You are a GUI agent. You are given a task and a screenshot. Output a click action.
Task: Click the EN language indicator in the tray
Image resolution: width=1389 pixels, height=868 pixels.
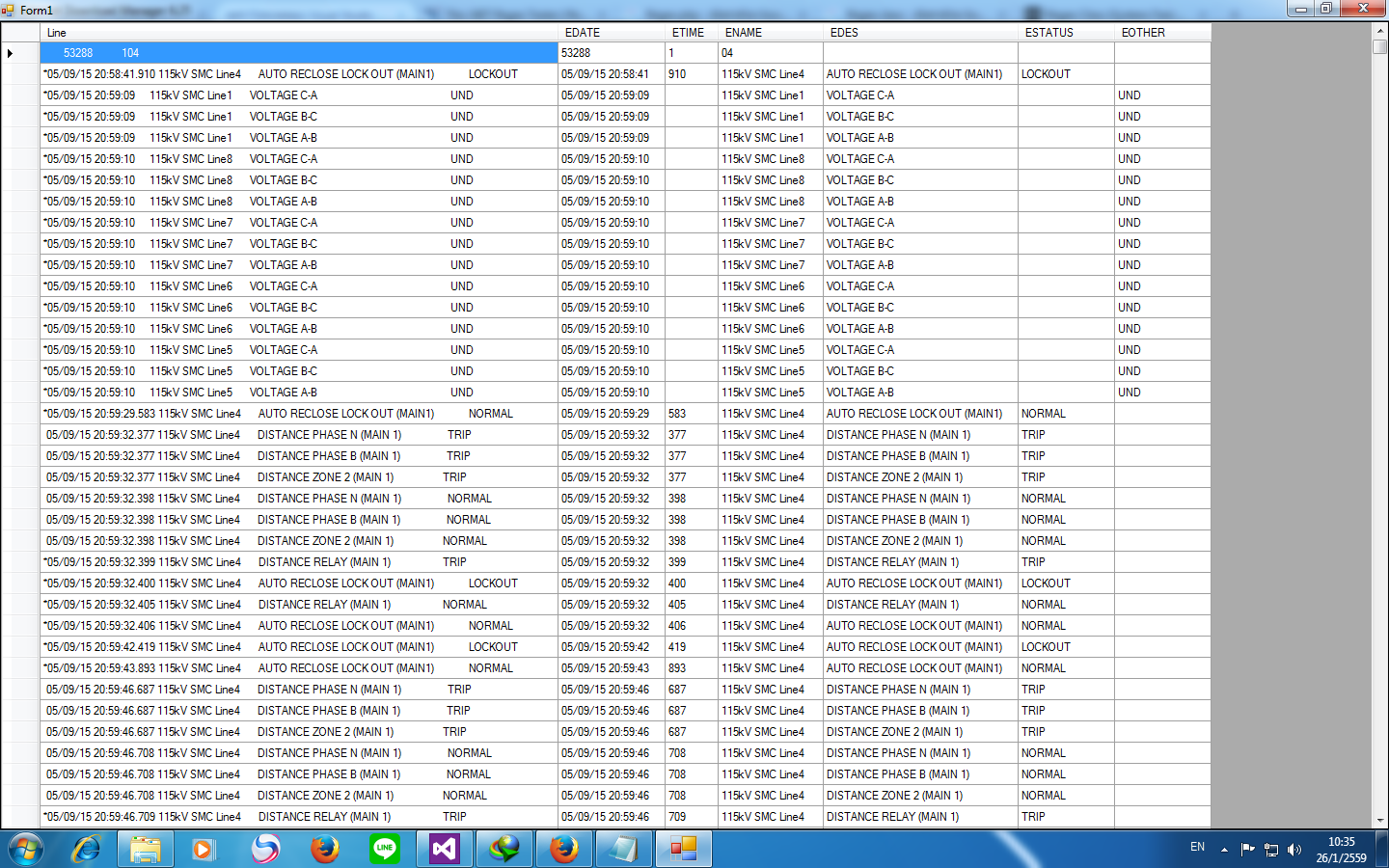click(1197, 847)
